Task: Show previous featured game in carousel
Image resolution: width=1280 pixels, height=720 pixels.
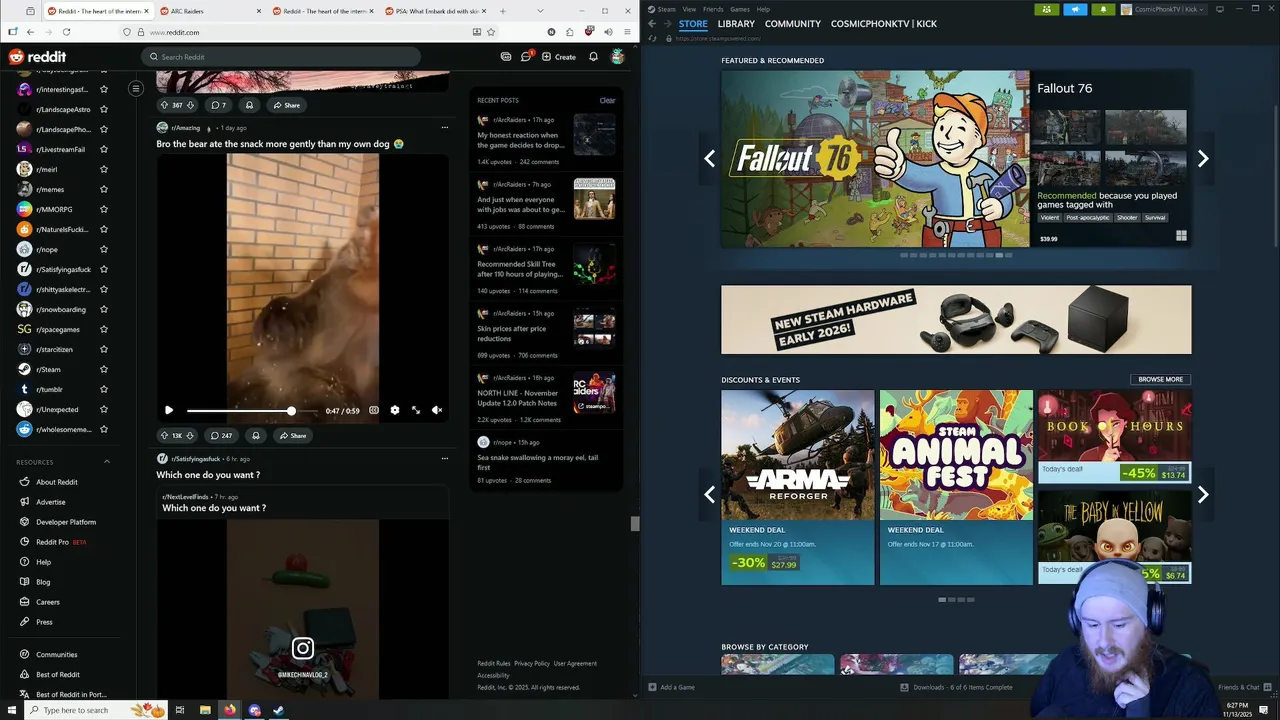Action: (709, 158)
